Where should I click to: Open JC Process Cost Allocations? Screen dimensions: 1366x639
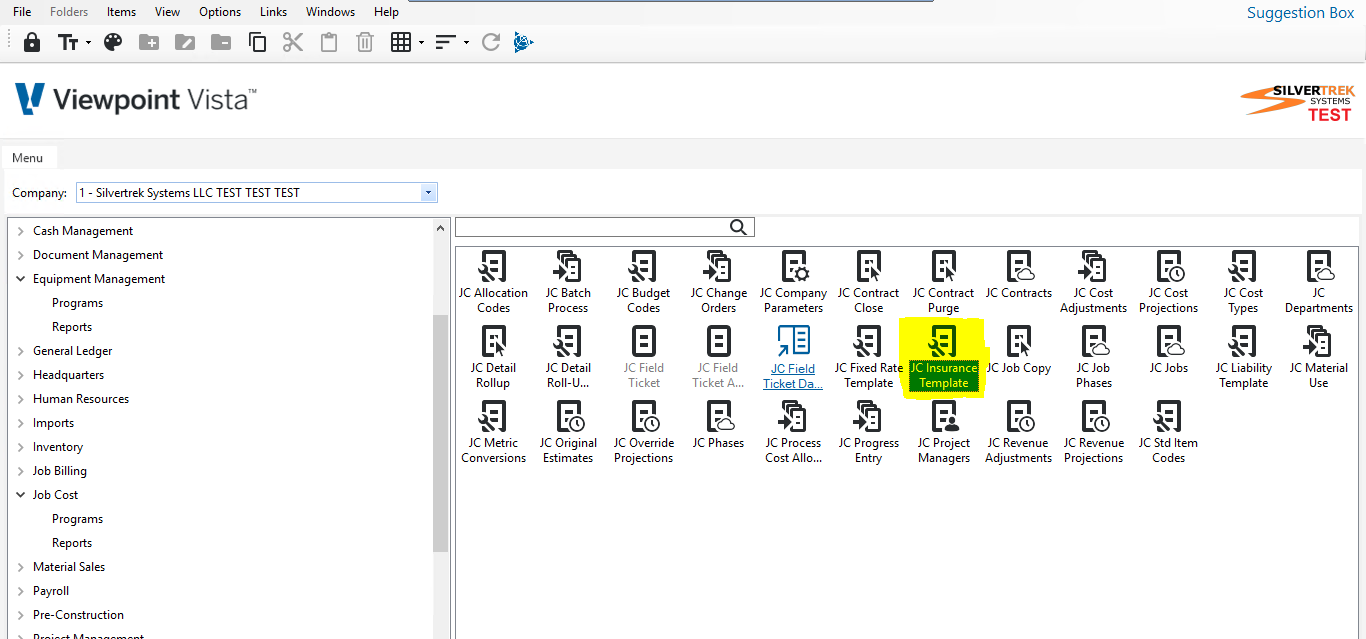point(793,432)
